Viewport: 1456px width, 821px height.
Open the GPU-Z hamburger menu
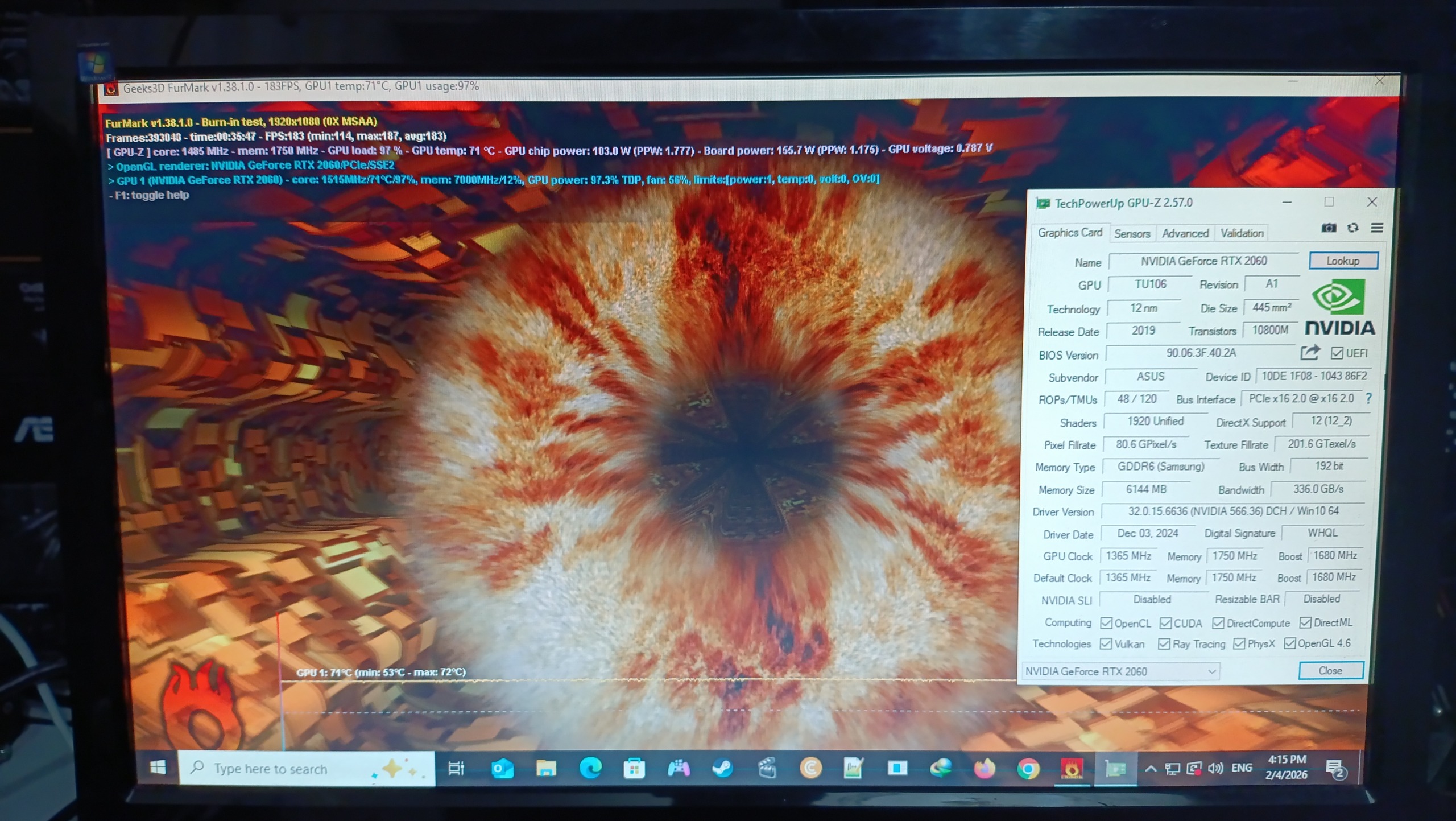1377,228
